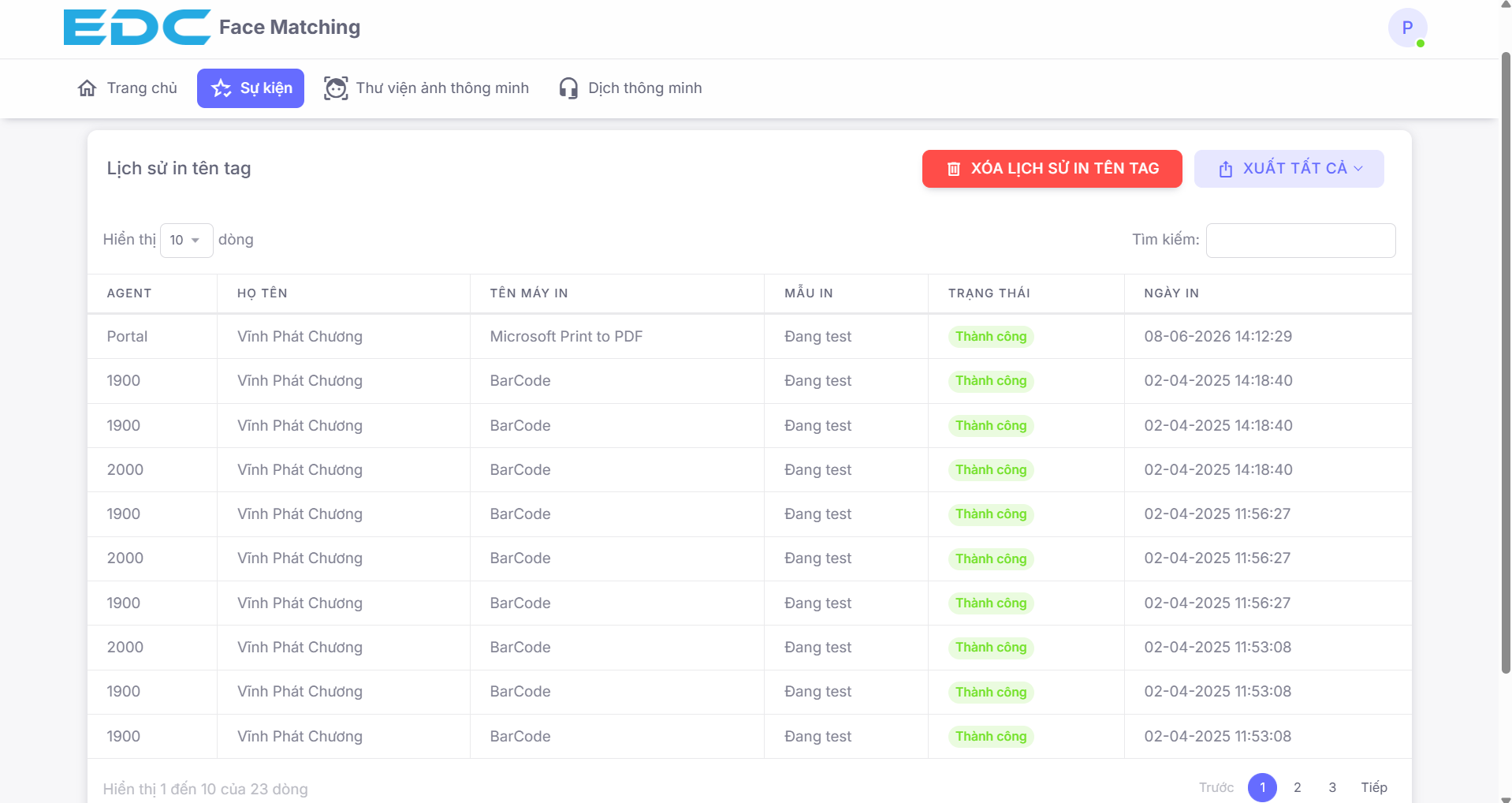This screenshot has width=1512, height=803.
Task: Click the Tìm kiếm search field
Action: [x=1301, y=240]
